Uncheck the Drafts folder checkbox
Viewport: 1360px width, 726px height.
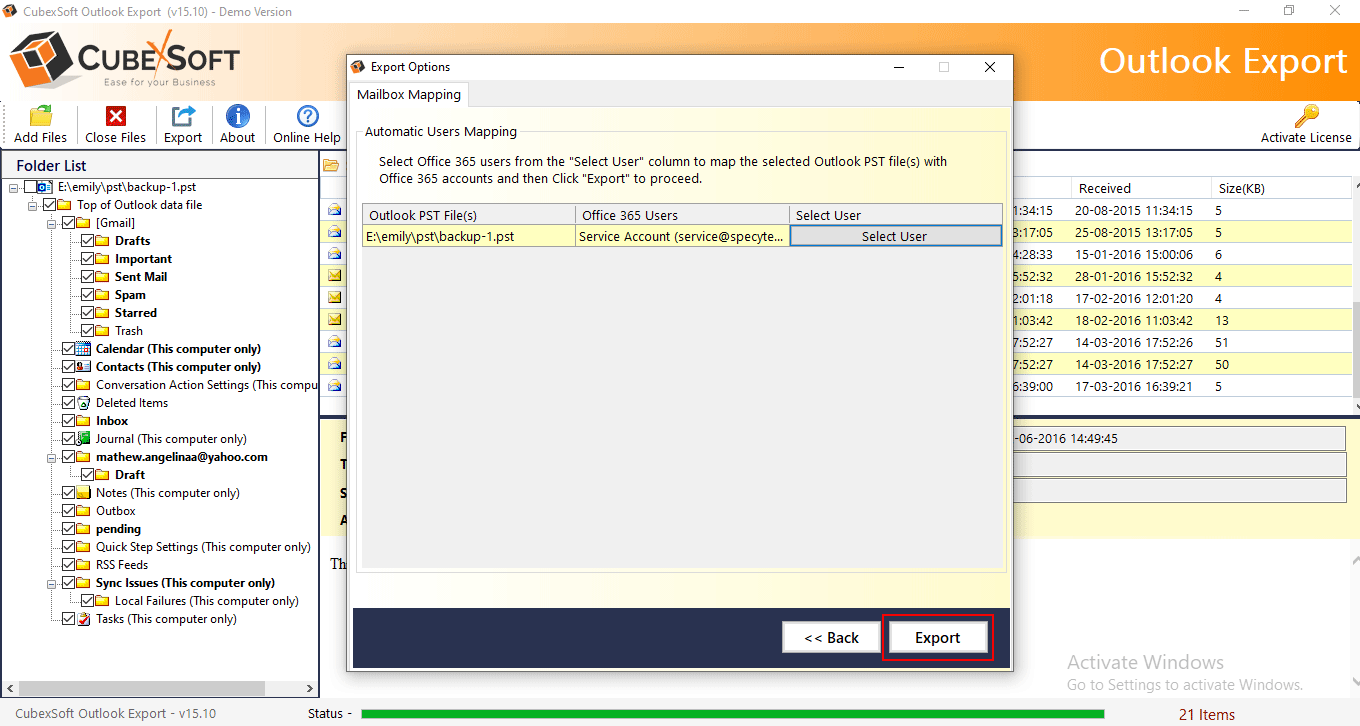click(x=87, y=241)
